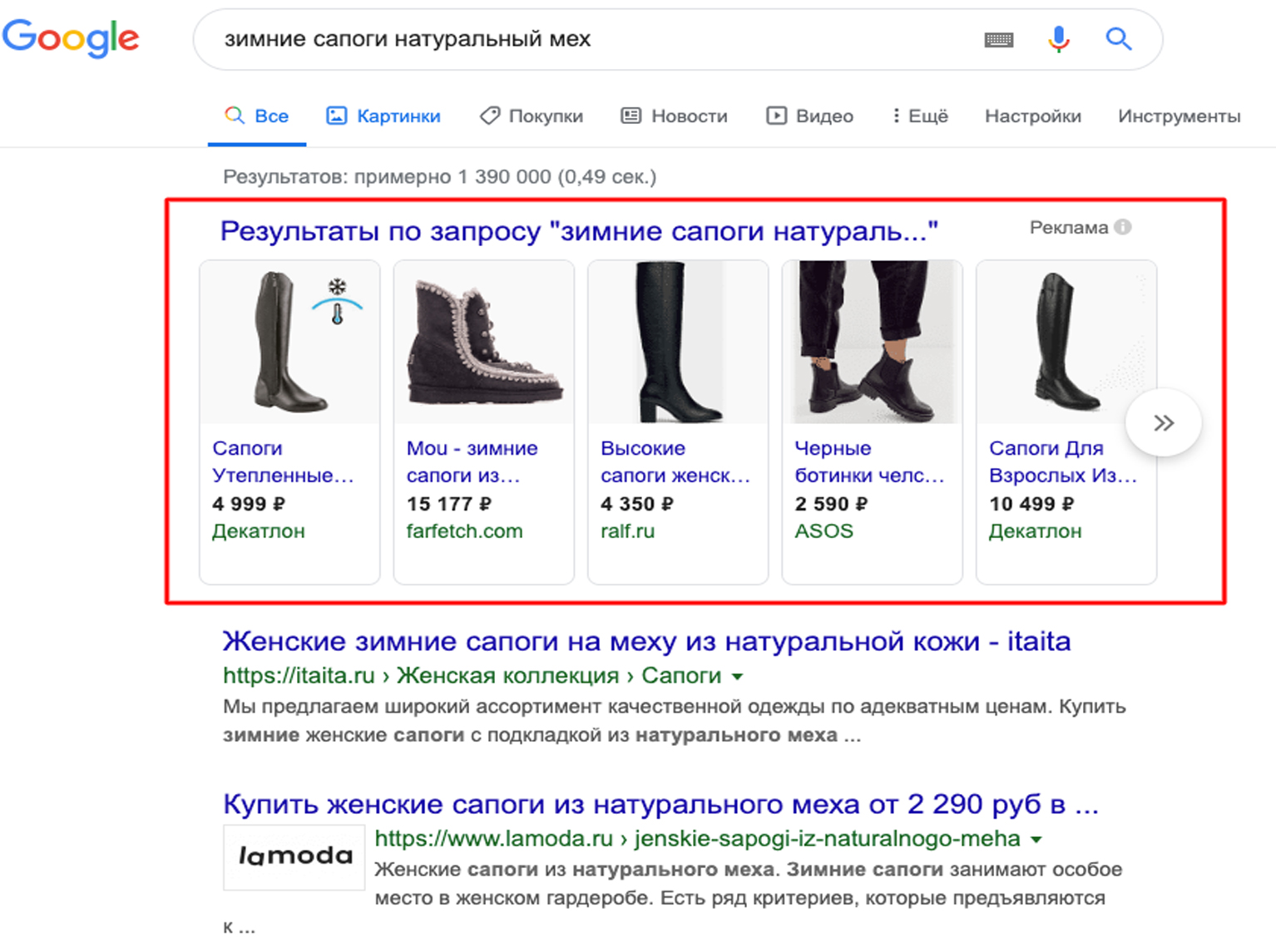Expand the itaita.ru URL dropdown arrow
The width and height of the screenshot is (1276, 952).
737,677
